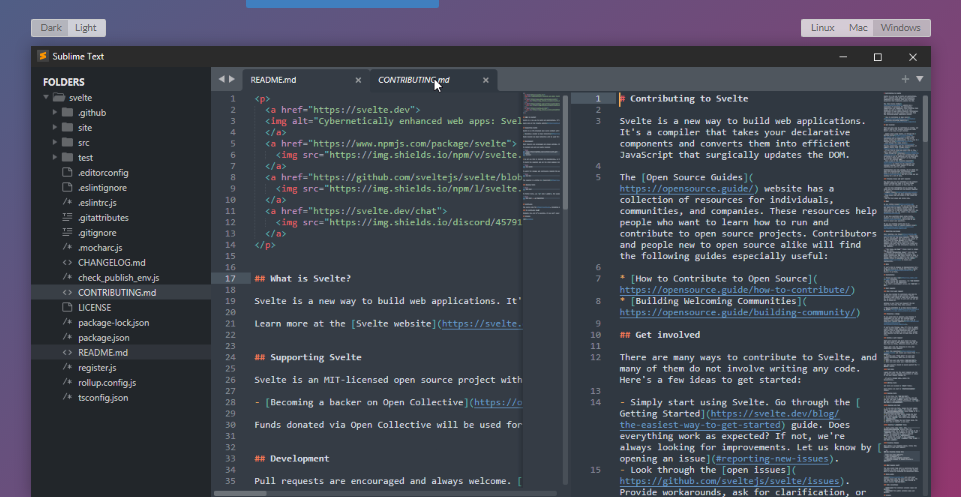This screenshot has height=497, width=961.
Task: Click the Sublime Text logo icon
Action: [x=43, y=56]
